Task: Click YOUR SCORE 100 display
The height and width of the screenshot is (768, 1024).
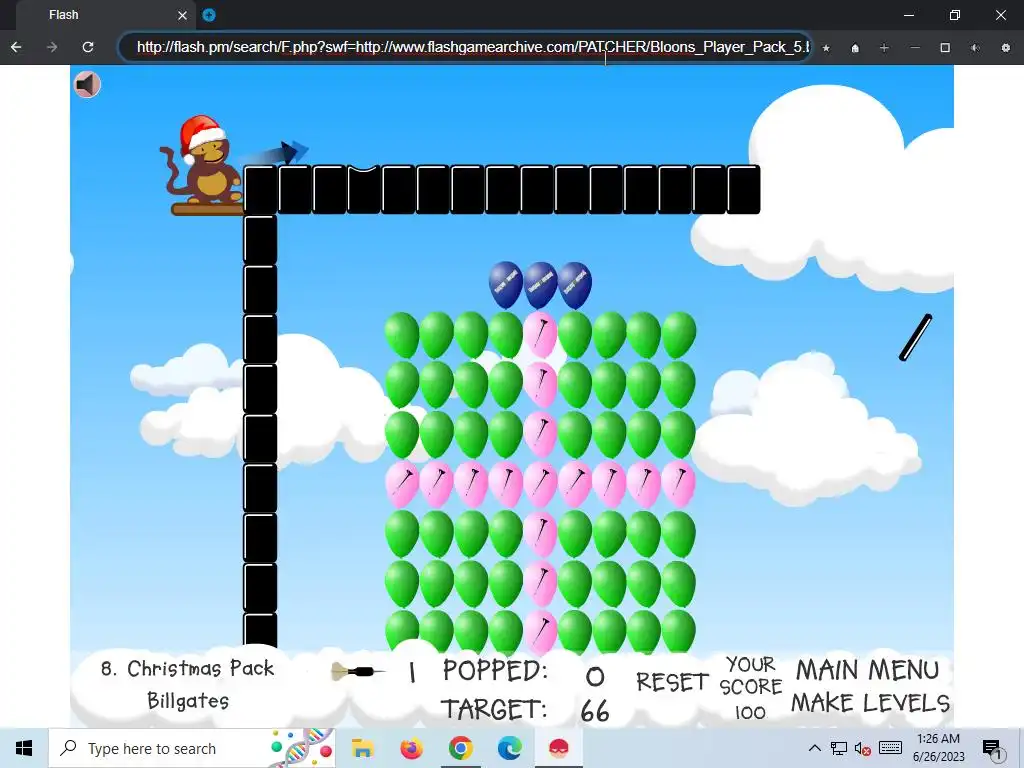Action: tap(750, 688)
